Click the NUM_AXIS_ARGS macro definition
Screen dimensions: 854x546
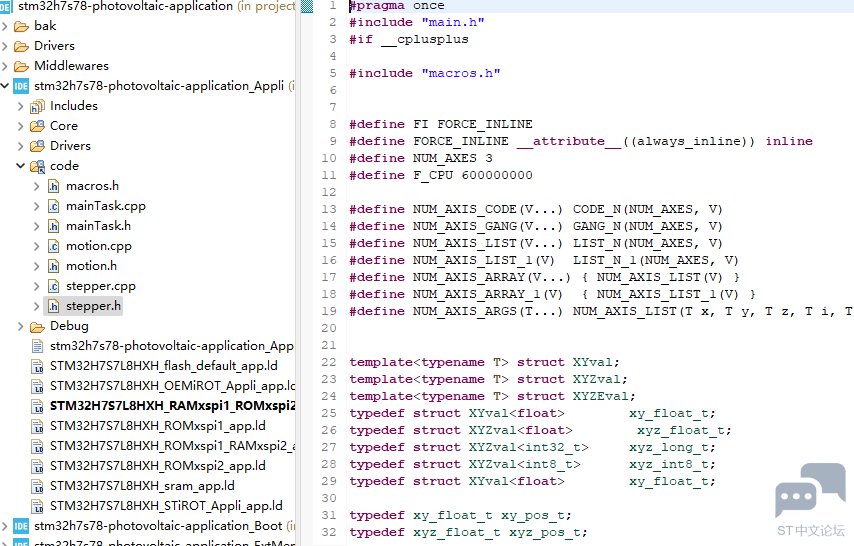tap(601, 312)
